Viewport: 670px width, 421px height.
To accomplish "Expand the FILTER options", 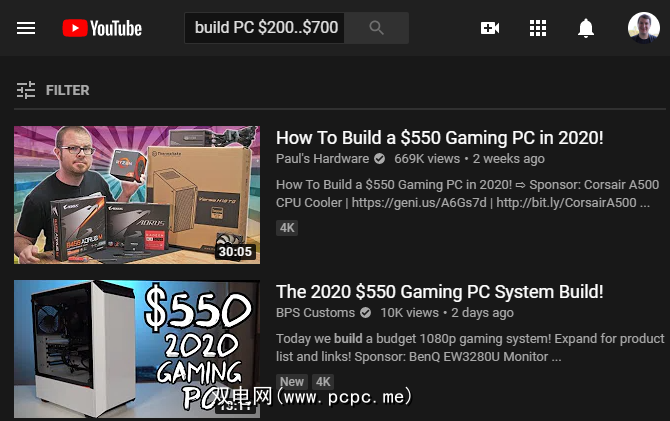I will pyautogui.click(x=68, y=90).
